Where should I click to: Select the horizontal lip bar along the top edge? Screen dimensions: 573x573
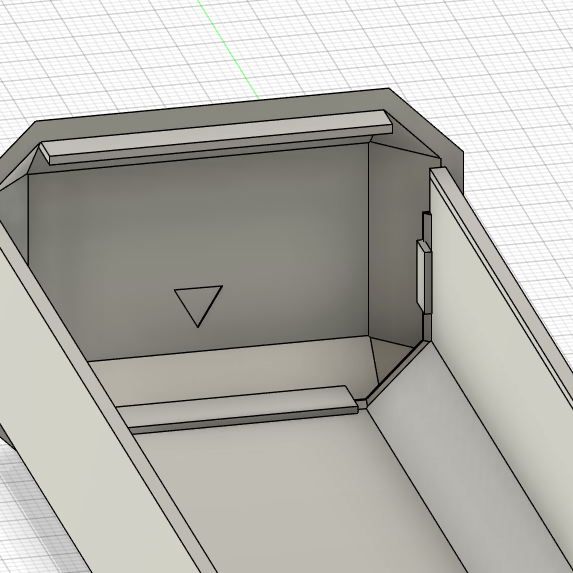tap(216, 137)
